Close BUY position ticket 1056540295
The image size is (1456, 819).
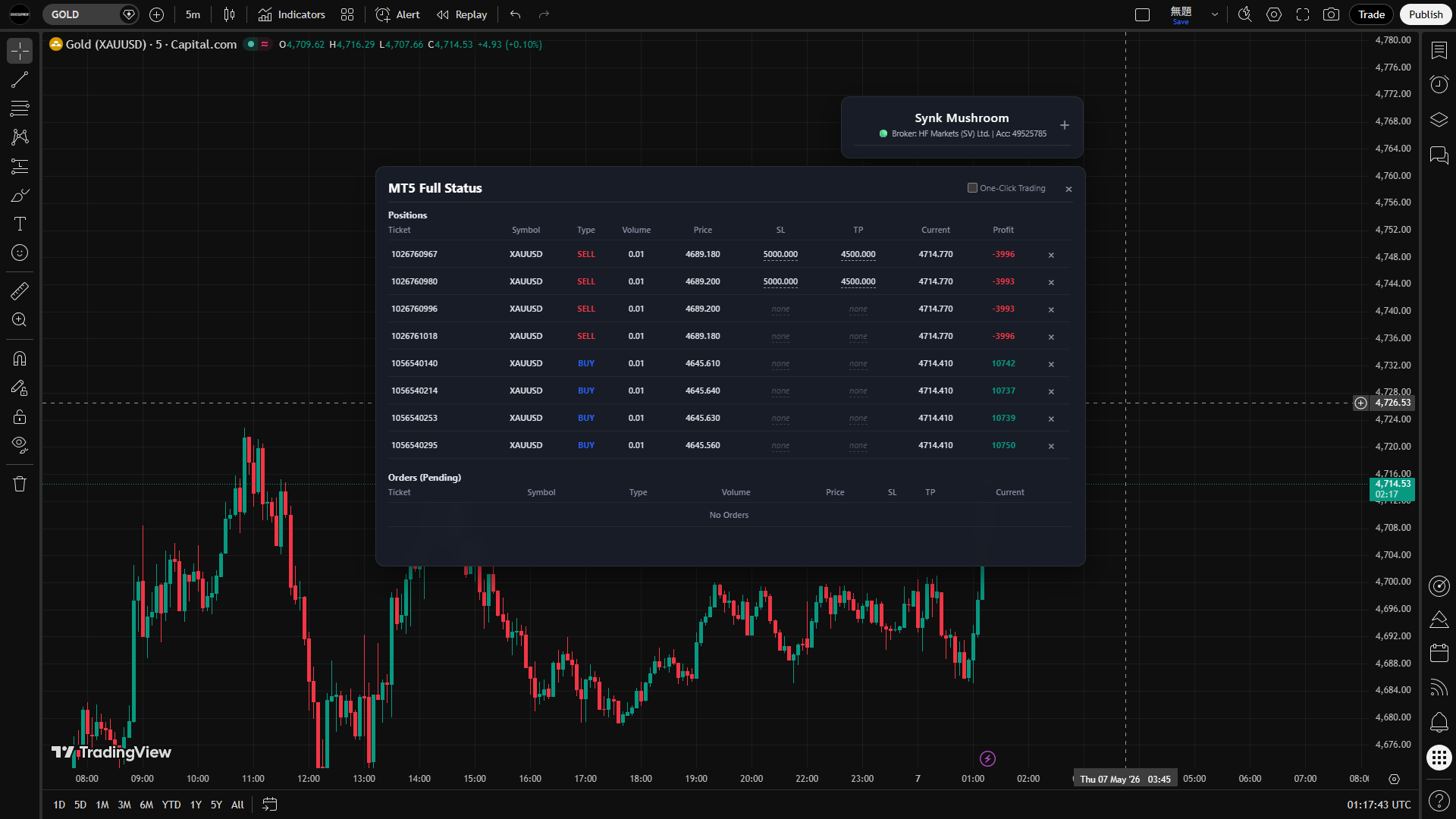(x=1051, y=446)
